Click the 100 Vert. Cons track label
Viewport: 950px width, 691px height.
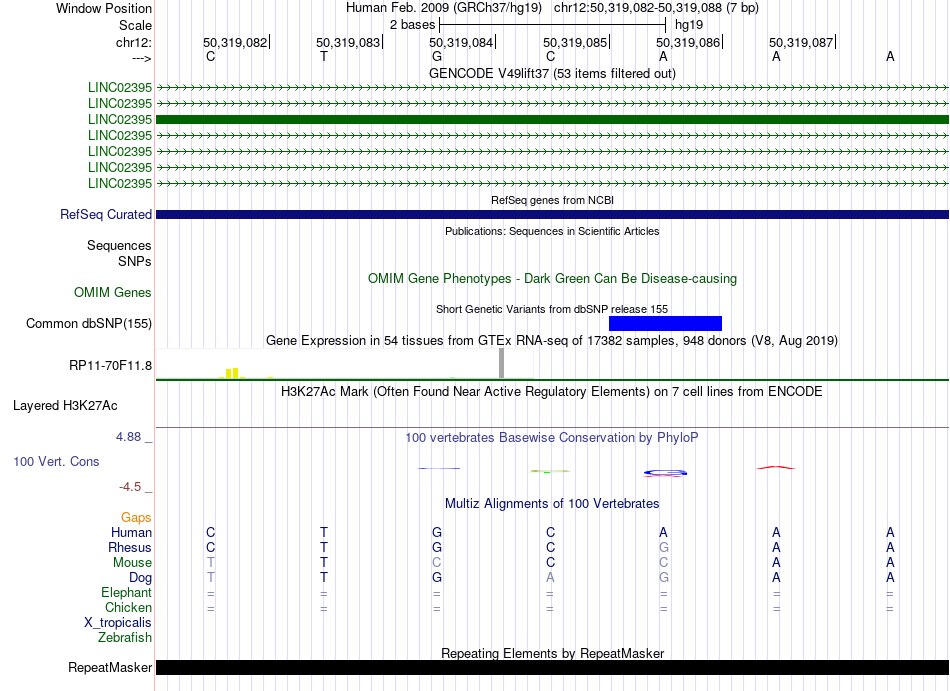click(x=56, y=461)
